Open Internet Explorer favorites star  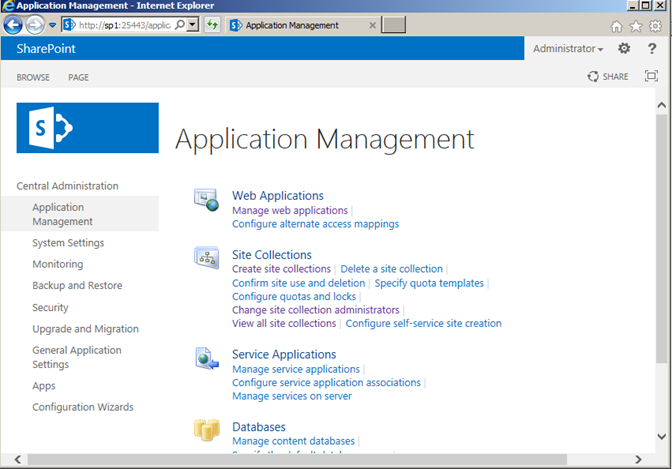pos(636,26)
